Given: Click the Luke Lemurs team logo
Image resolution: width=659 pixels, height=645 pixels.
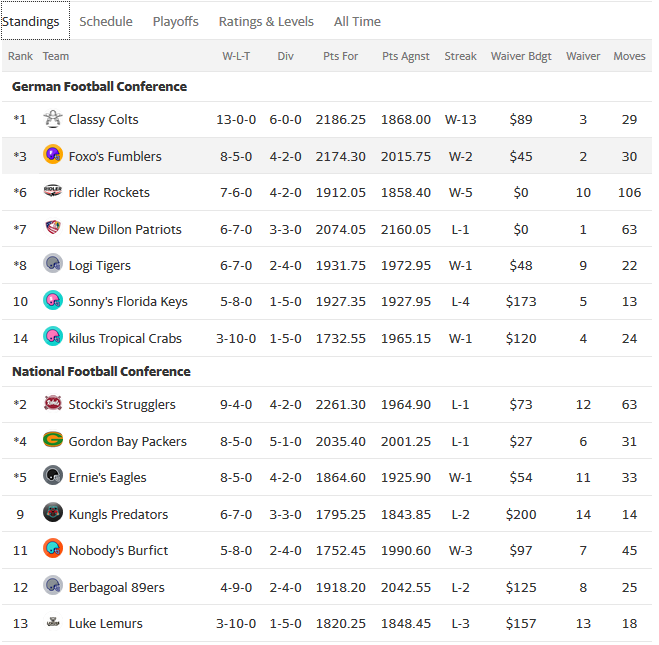Looking at the screenshot, I should click(53, 624).
